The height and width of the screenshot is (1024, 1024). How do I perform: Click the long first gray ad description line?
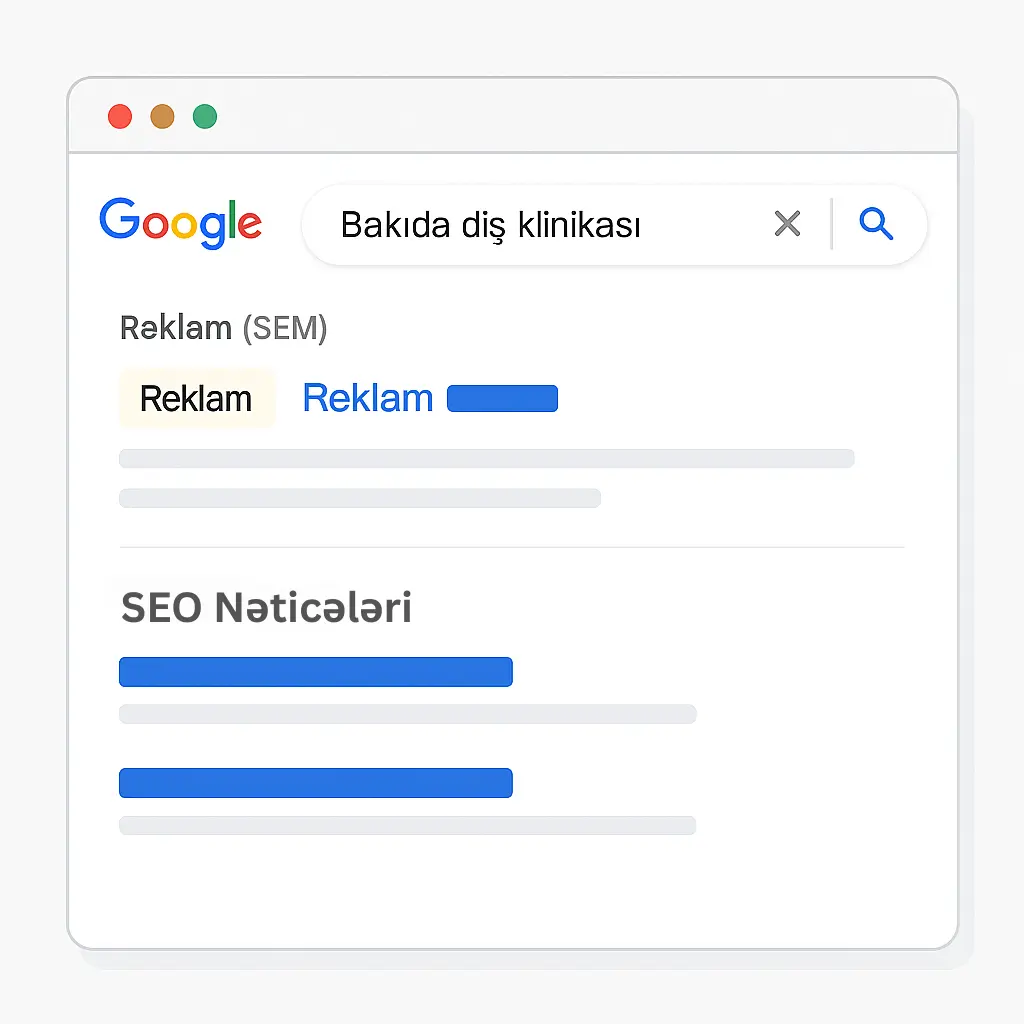pos(486,459)
